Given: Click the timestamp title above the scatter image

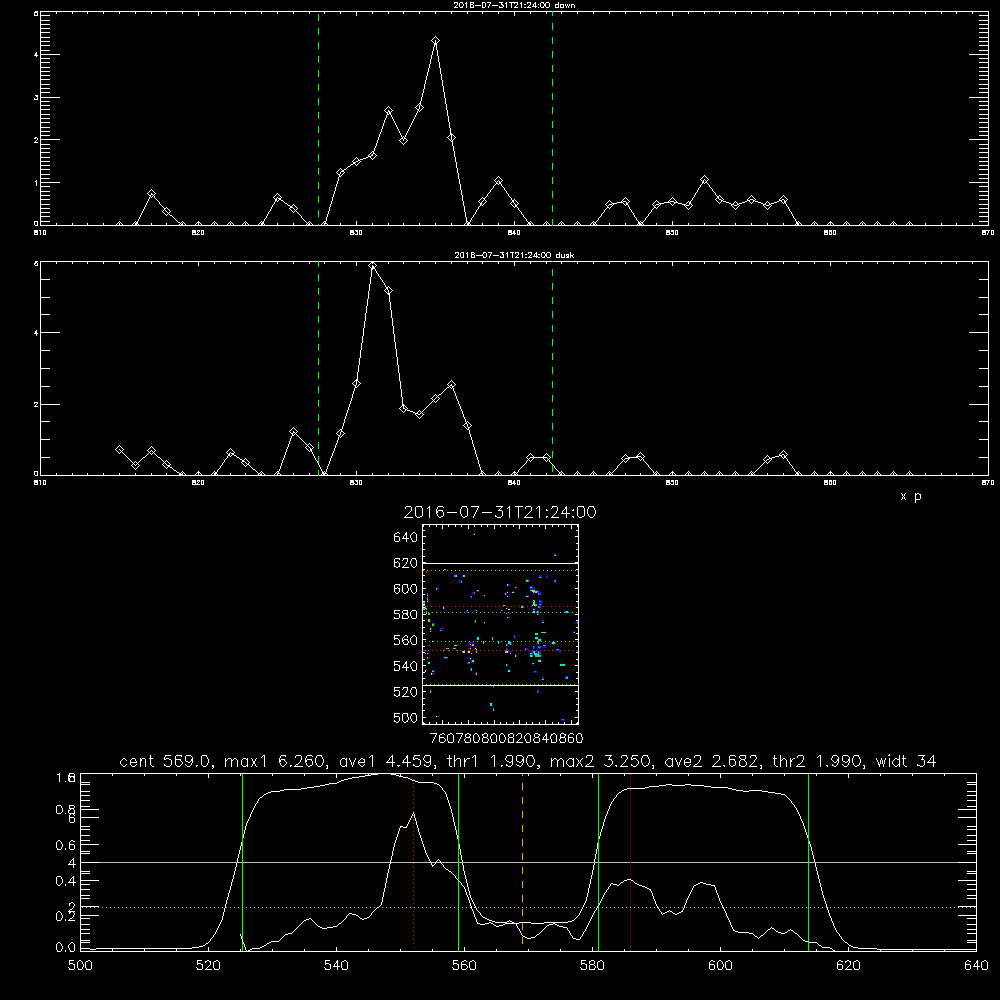Looking at the screenshot, I should pos(500,512).
